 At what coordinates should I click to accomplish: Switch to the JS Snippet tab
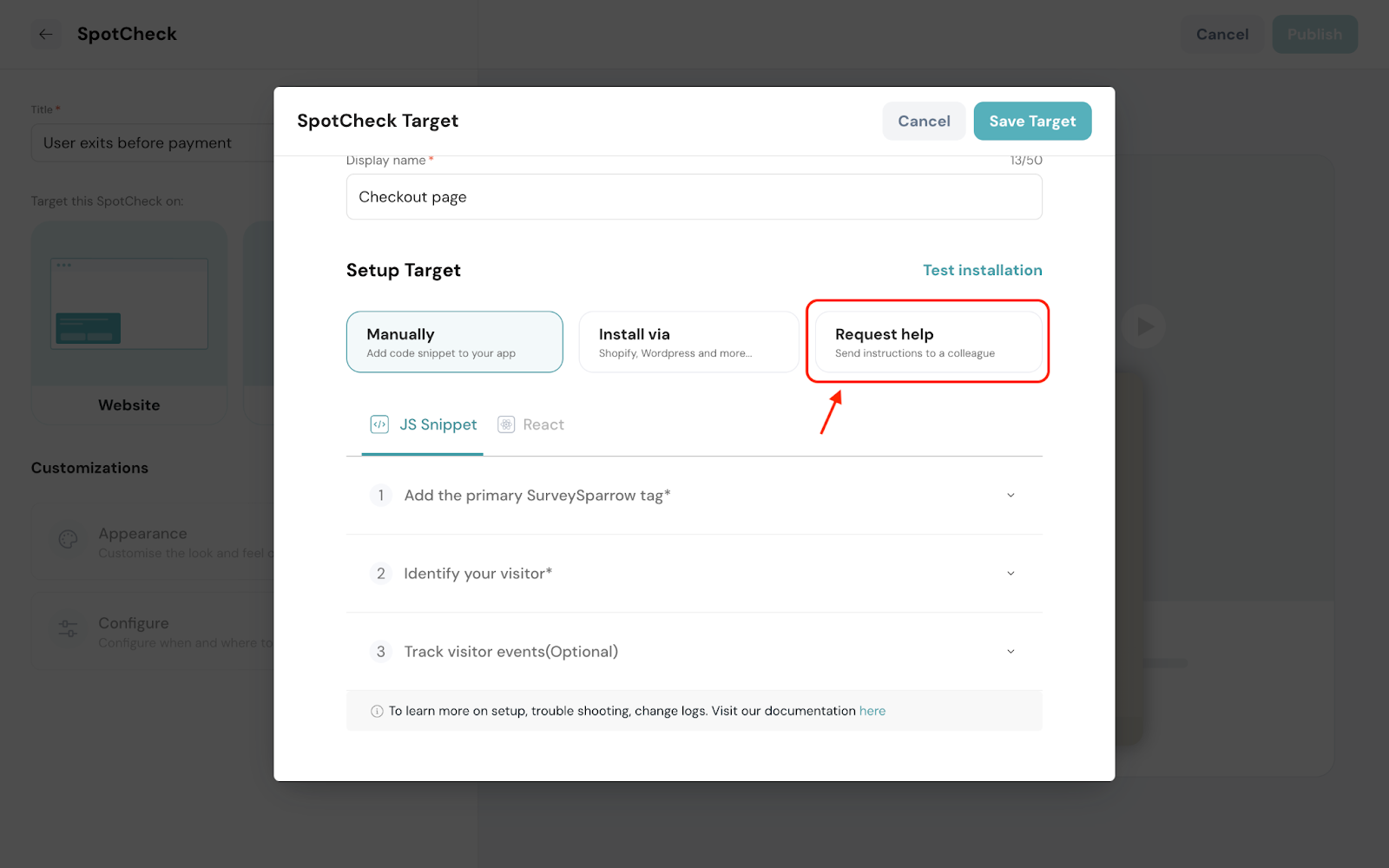point(438,424)
